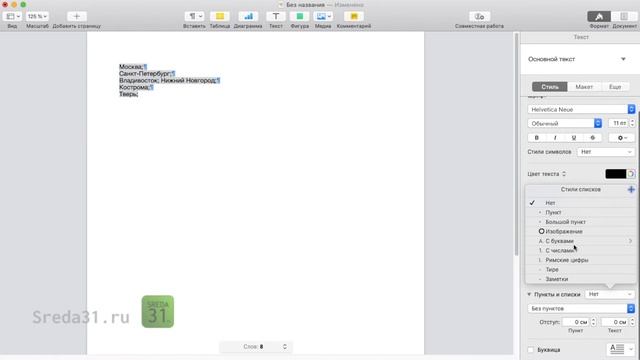
Task: Open the Document (Документ) inspector icon
Action: point(624,16)
